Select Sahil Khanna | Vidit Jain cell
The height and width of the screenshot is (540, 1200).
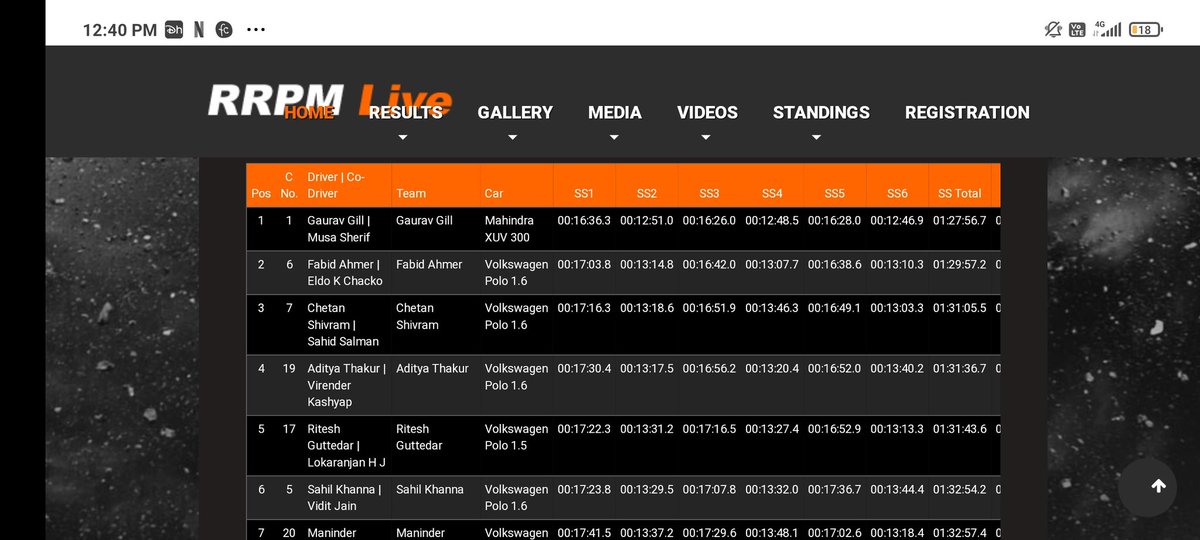click(x=346, y=497)
